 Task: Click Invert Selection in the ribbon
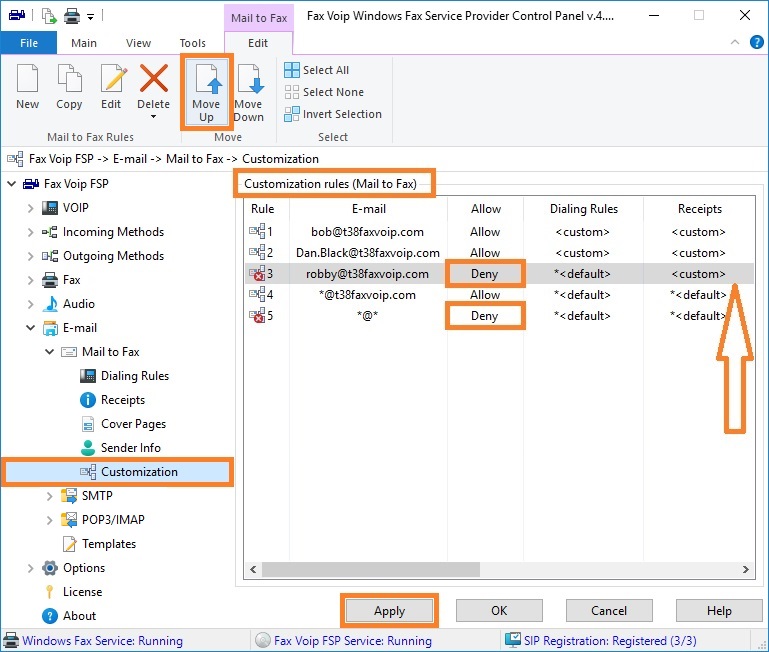[333, 114]
